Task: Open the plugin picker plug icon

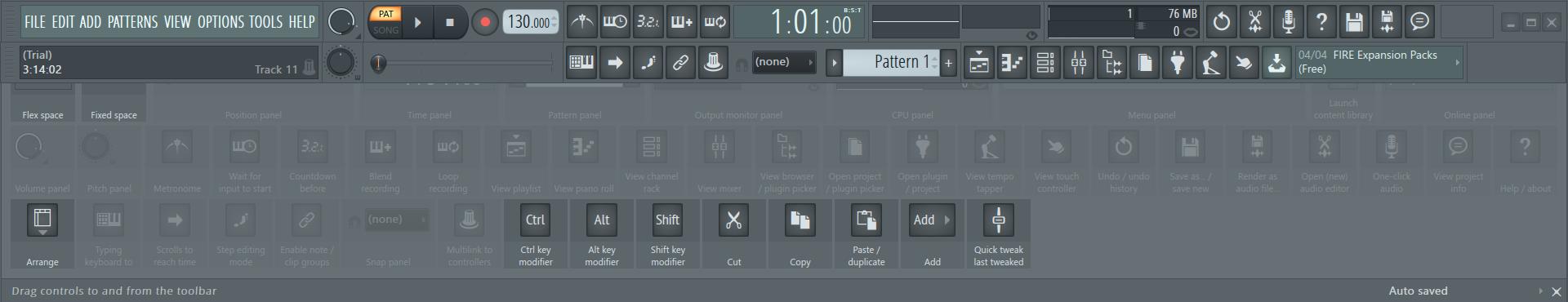Action: [x=1178, y=62]
